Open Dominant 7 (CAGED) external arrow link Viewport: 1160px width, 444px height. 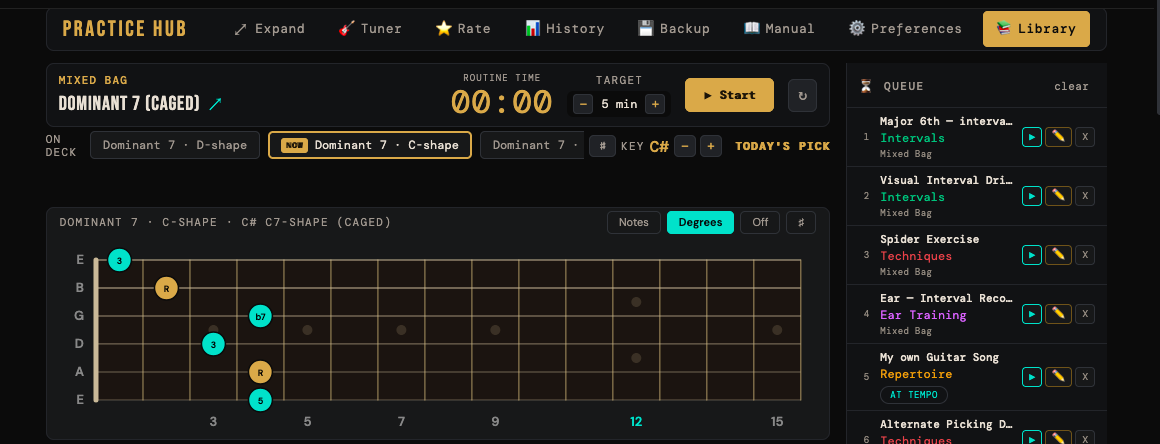tap(215, 104)
